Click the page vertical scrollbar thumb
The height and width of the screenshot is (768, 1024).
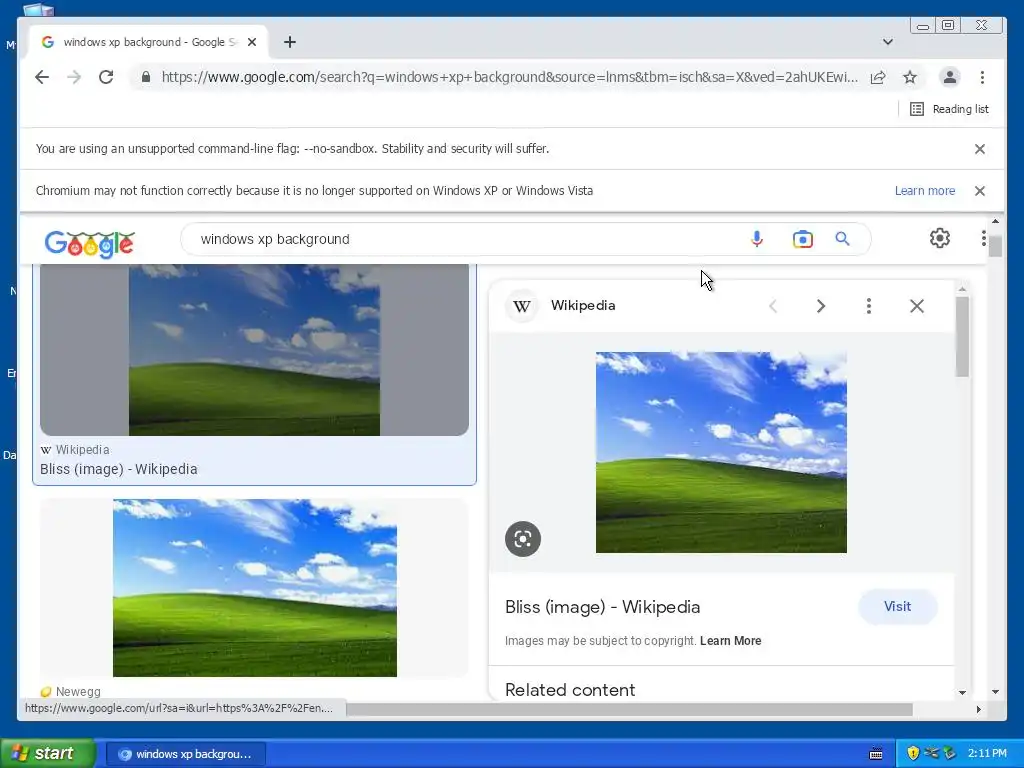pos(995,246)
